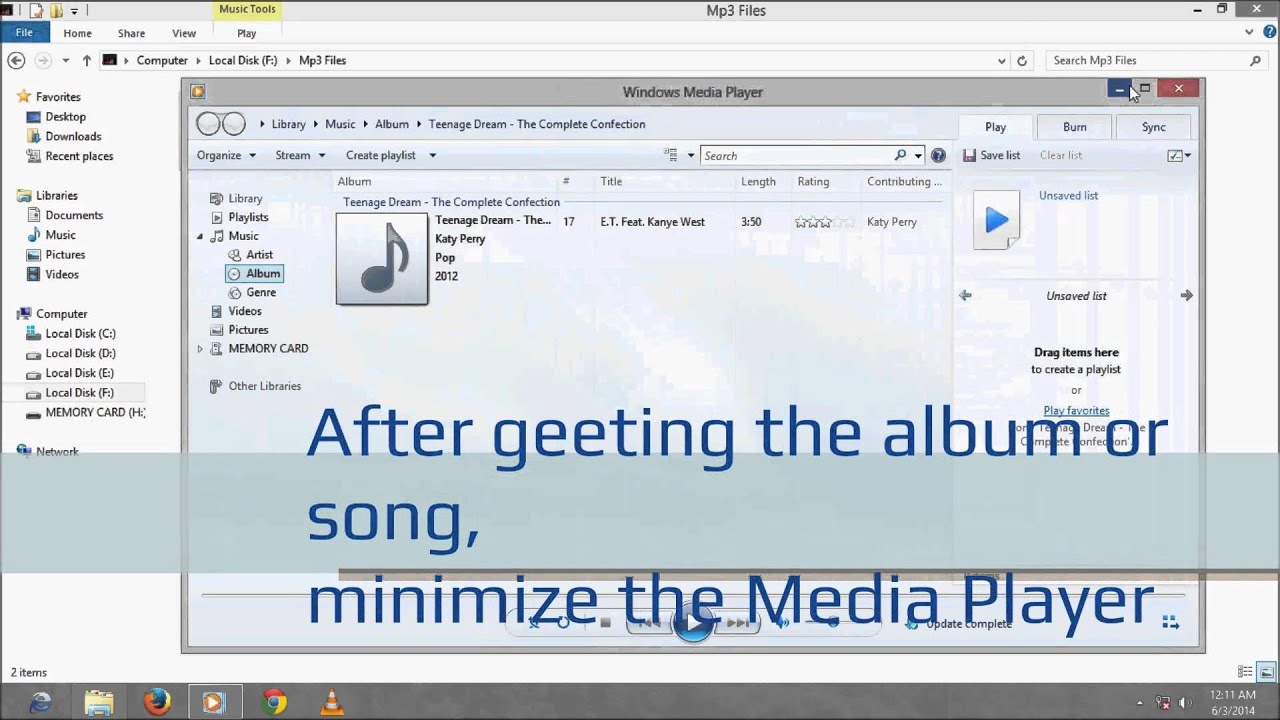This screenshot has width=1280, height=720.
Task: Open the View ribbon tab in Explorer
Action: (x=184, y=33)
